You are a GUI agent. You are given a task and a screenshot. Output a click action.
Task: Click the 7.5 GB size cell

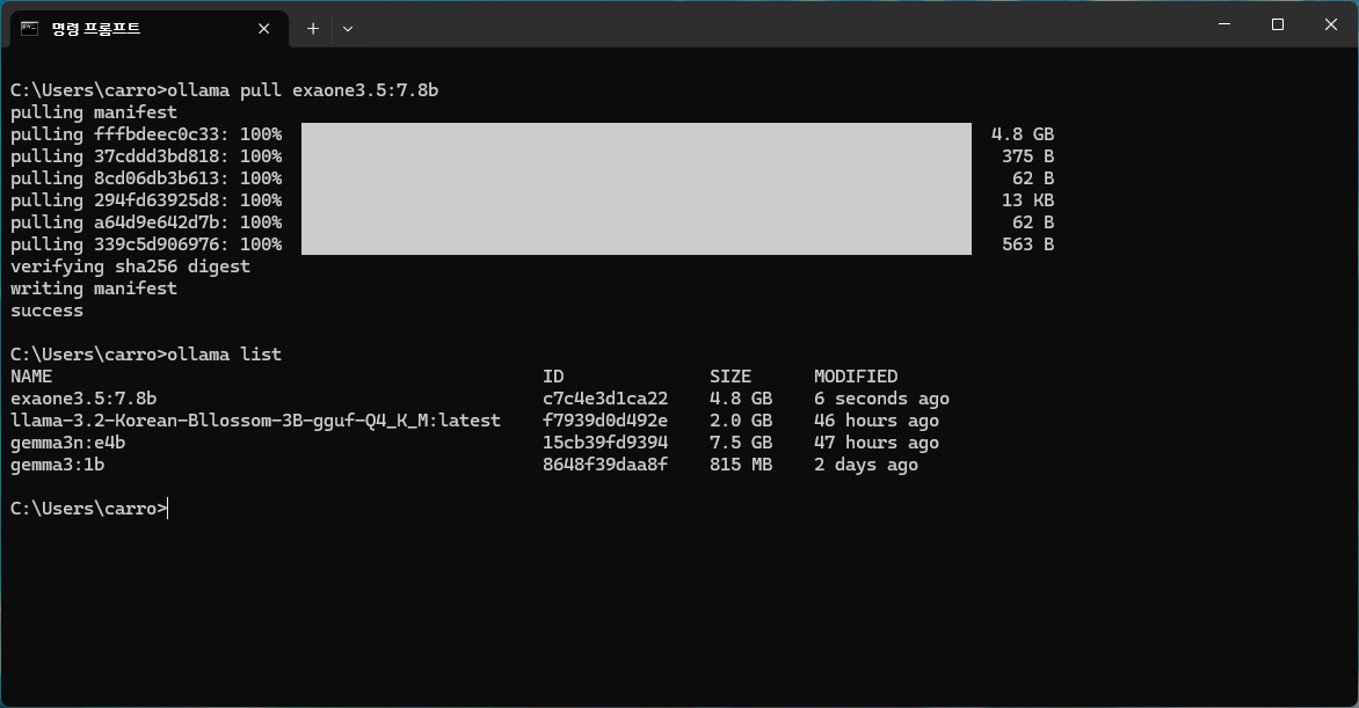coord(741,442)
